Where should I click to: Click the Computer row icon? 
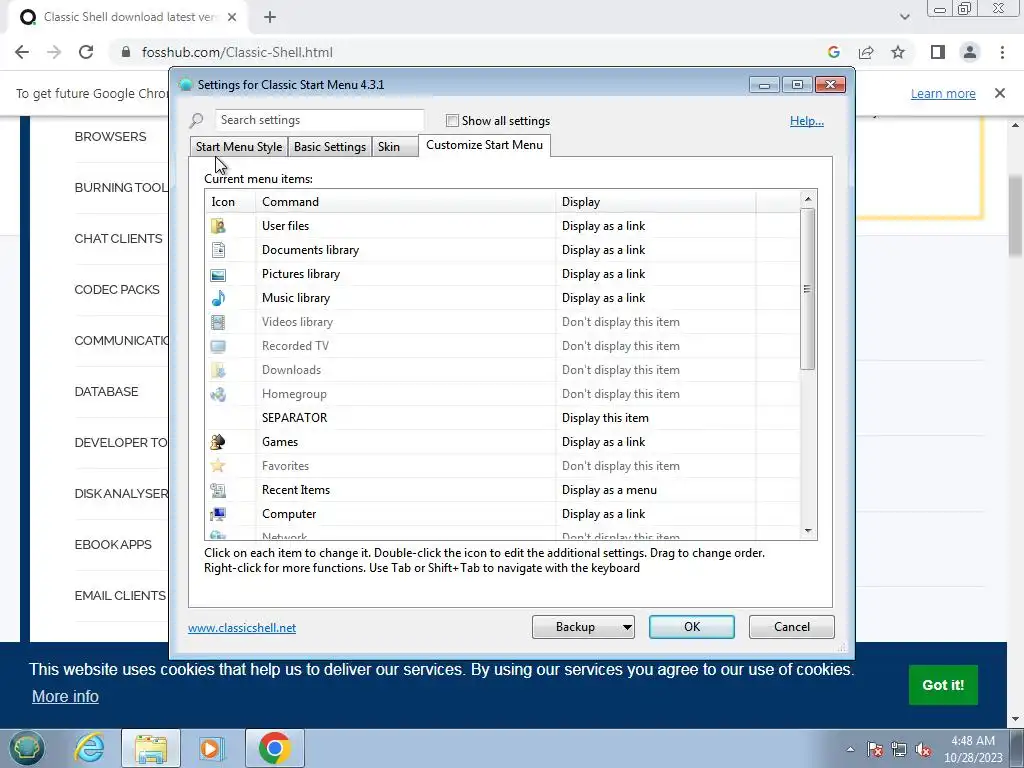[x=218, y=514]
